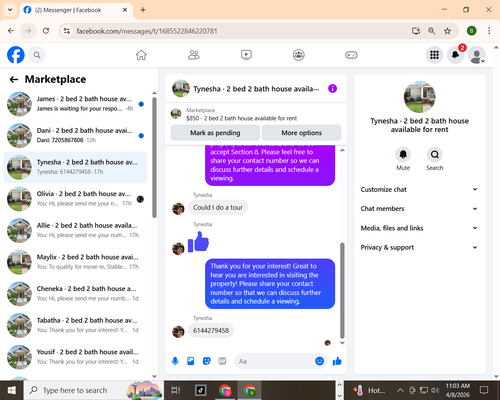Click the chat scroll down arrow
500x400 pixels.
[x=342, y=343]
